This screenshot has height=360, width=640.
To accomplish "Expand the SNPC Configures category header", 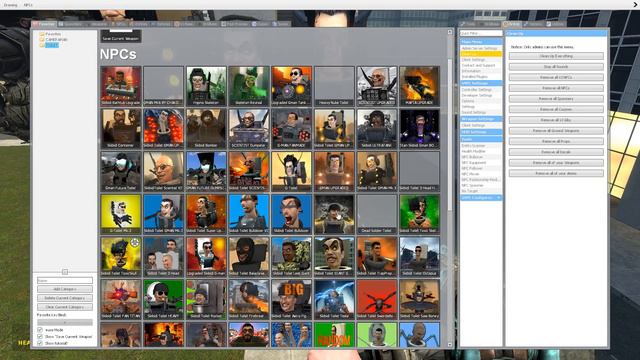I will coord(481,198).
